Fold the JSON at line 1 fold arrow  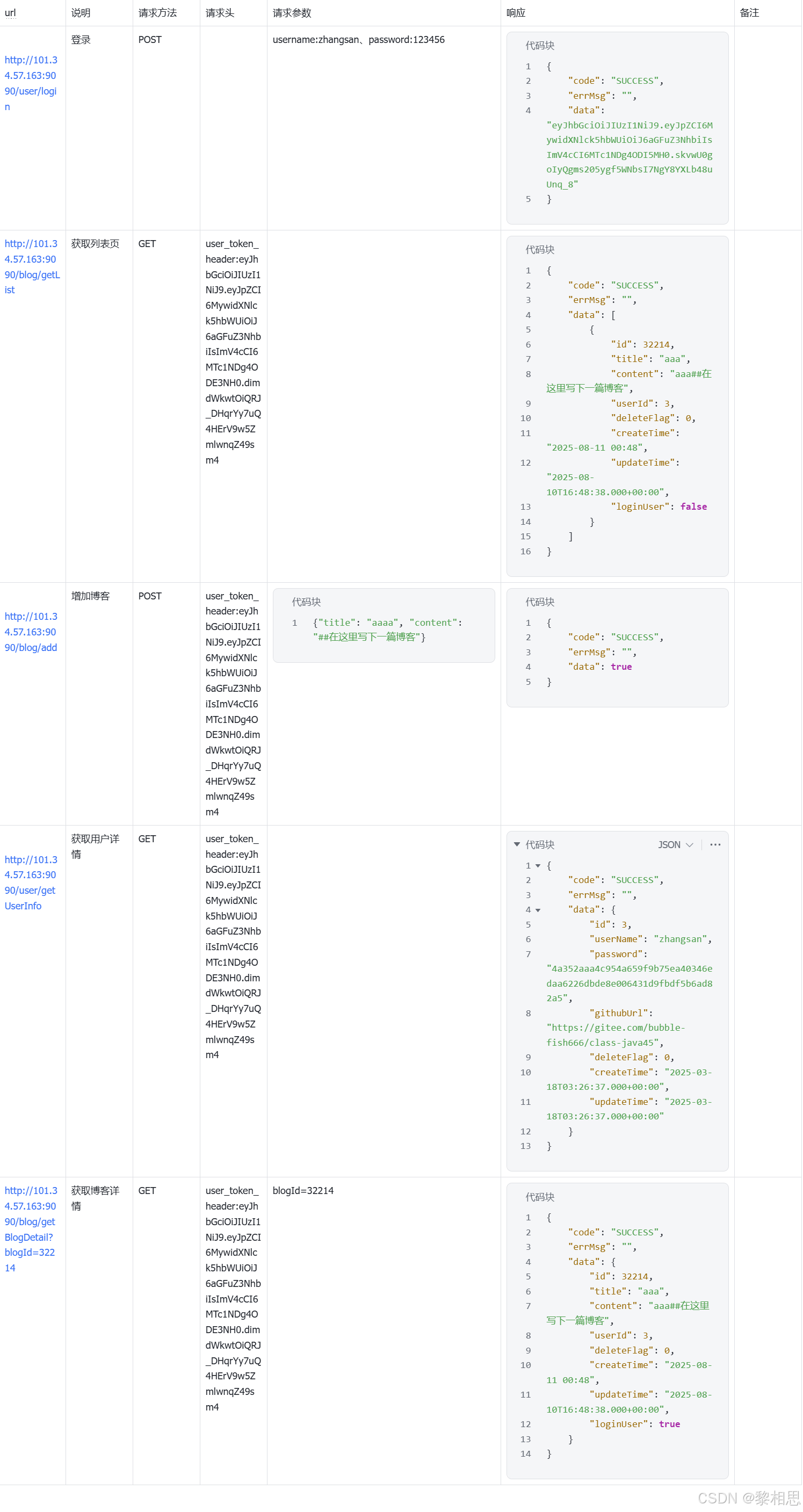pos(538,865)
